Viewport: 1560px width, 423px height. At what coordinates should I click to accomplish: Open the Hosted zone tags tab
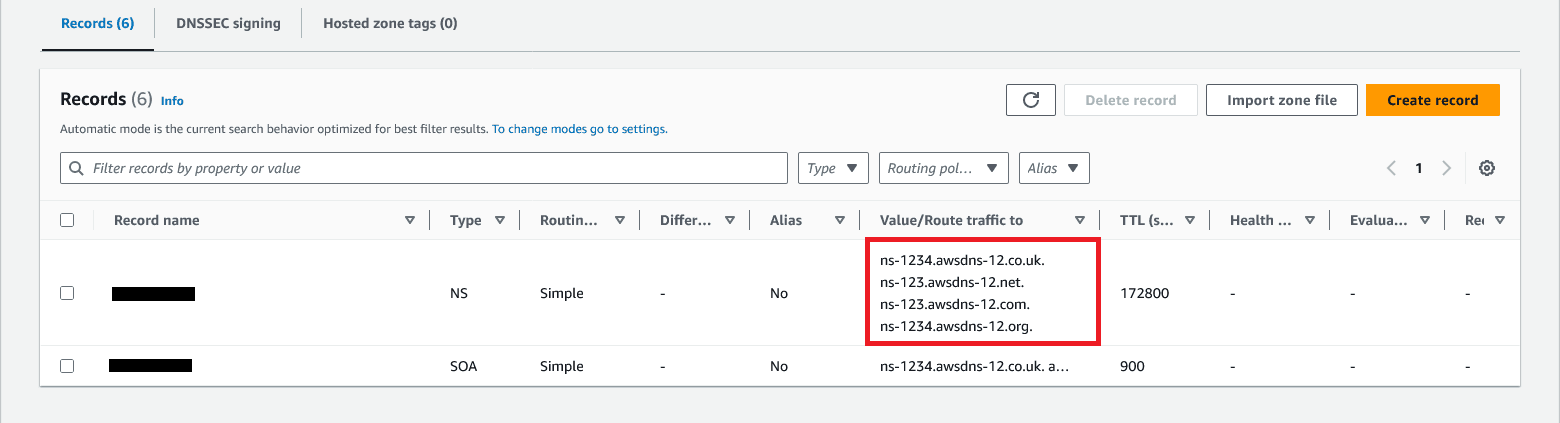point(390,23)
